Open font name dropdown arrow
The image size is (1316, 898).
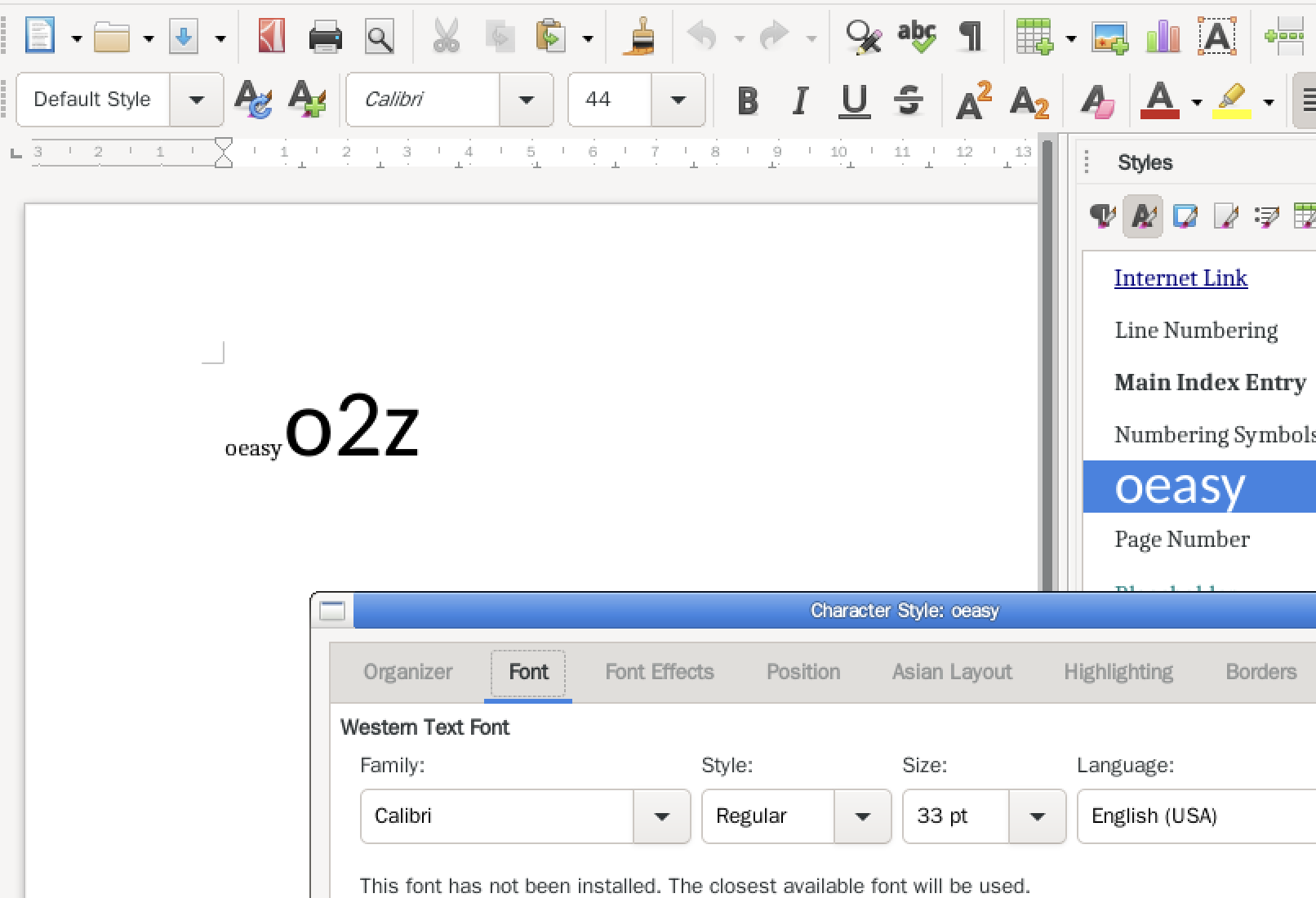click(527, 100)
